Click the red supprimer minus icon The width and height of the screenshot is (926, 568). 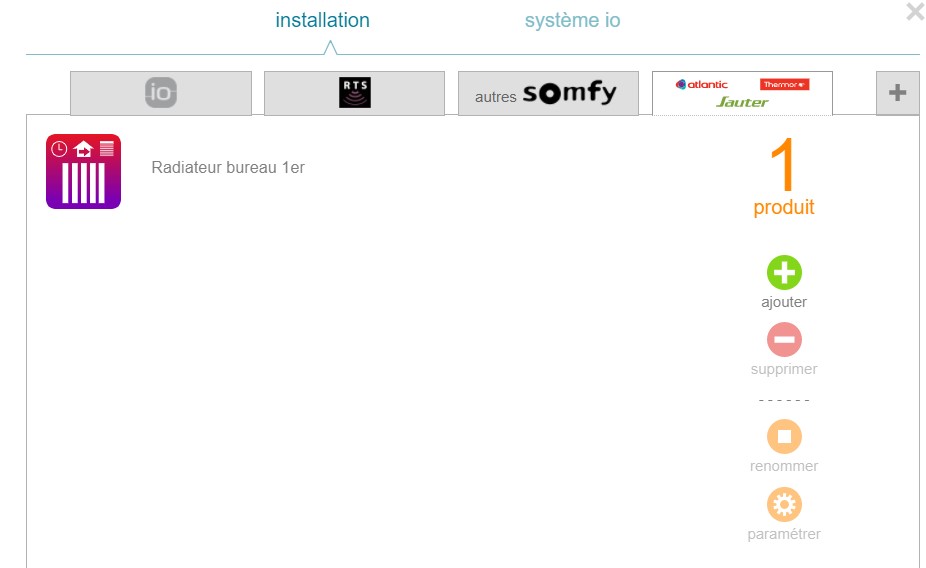tap(784, 340)
